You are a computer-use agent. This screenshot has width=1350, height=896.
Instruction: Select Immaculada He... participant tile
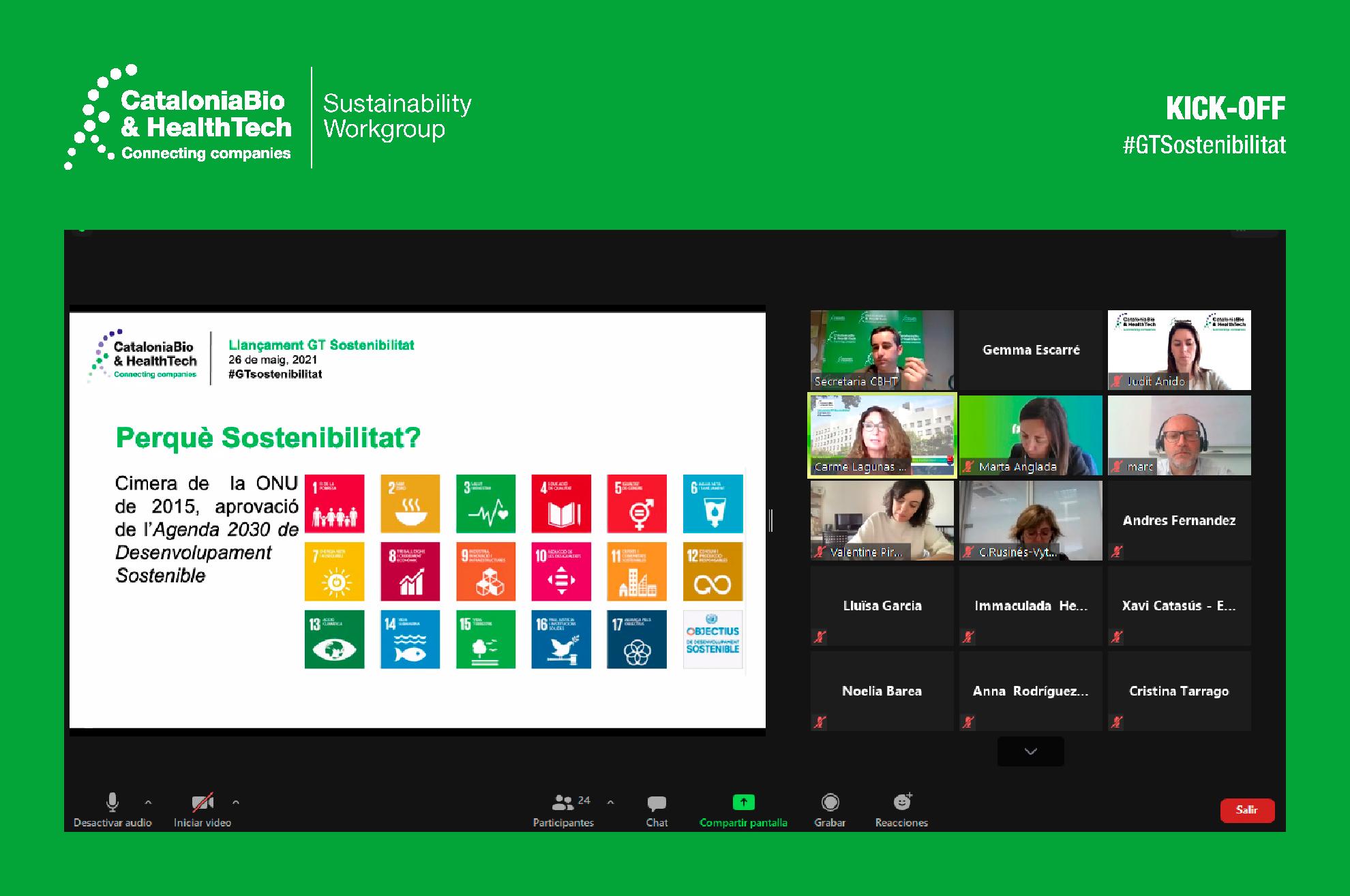click(1031, 606)
